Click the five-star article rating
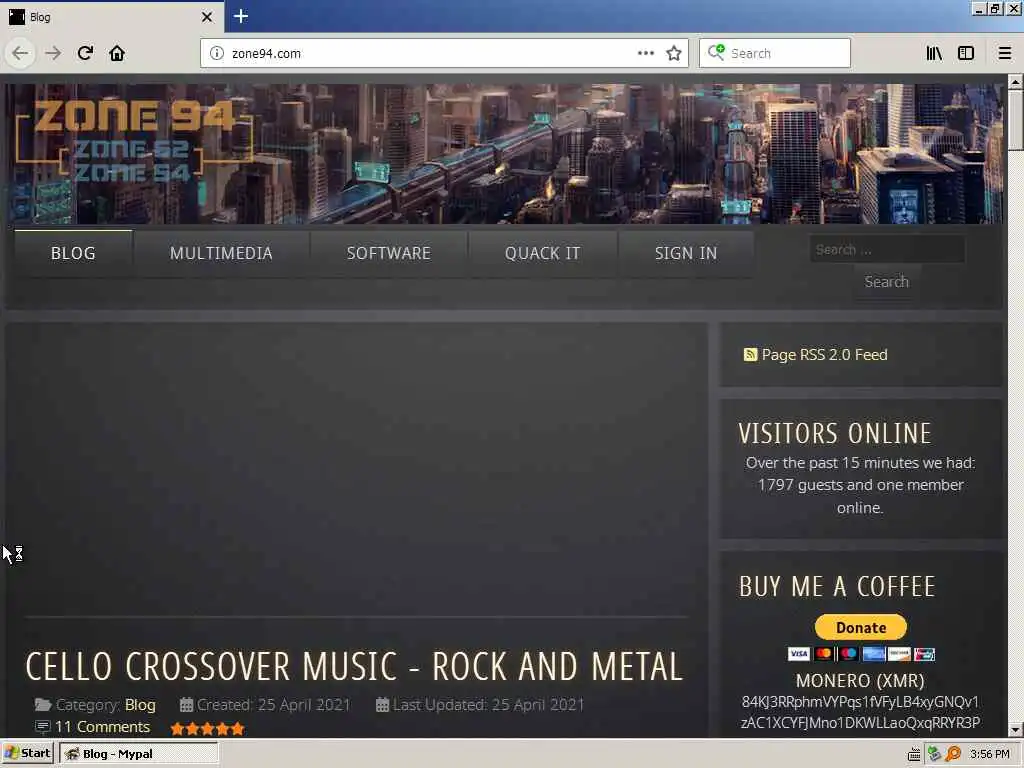Image resolution: width=1024 pixels, height=768 pixels. coord(207,728)
